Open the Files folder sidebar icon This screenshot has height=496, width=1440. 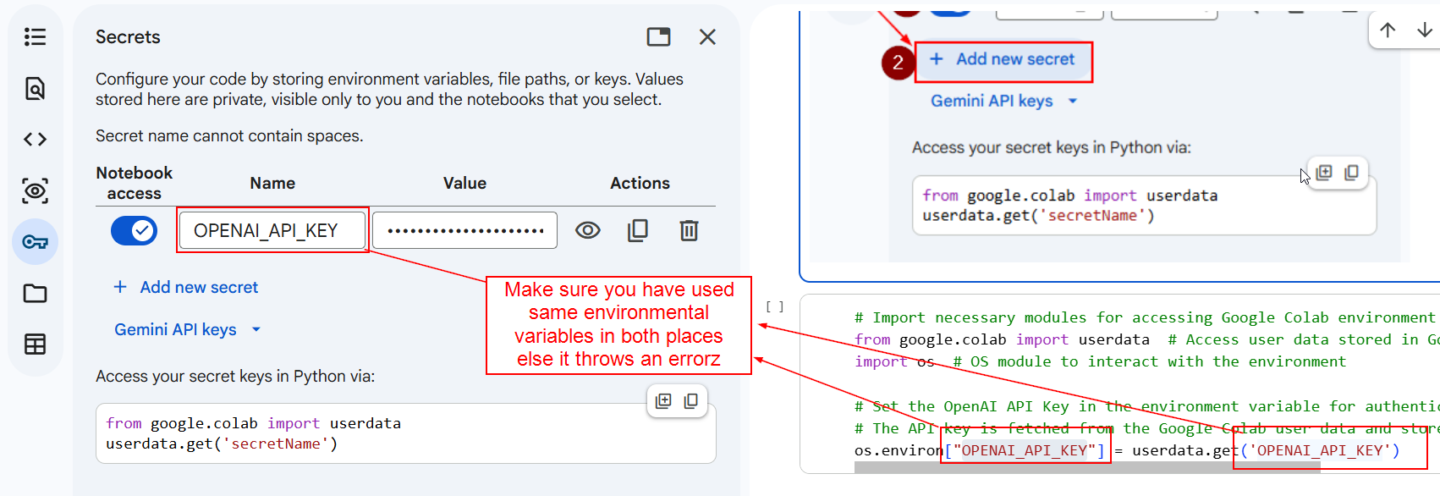coord(35,293)
